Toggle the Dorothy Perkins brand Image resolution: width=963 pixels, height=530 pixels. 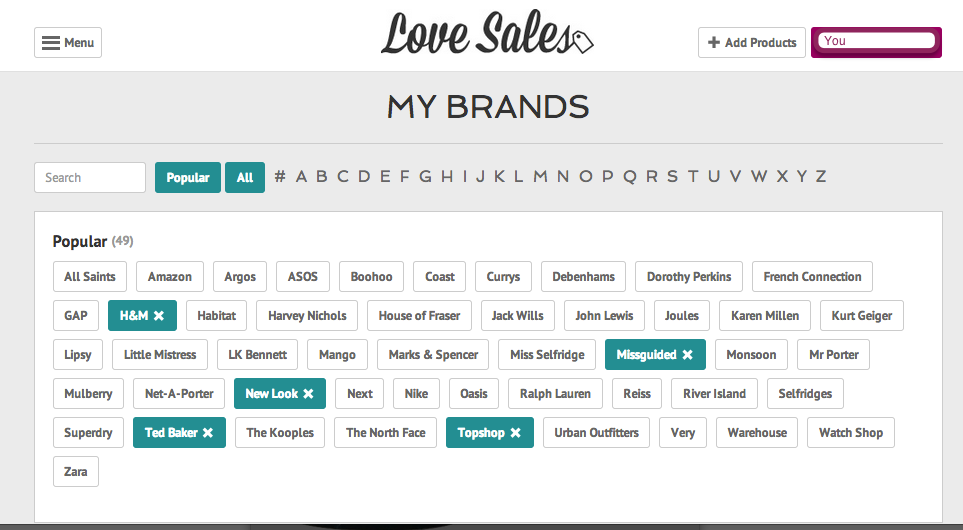tap(689, 276)
